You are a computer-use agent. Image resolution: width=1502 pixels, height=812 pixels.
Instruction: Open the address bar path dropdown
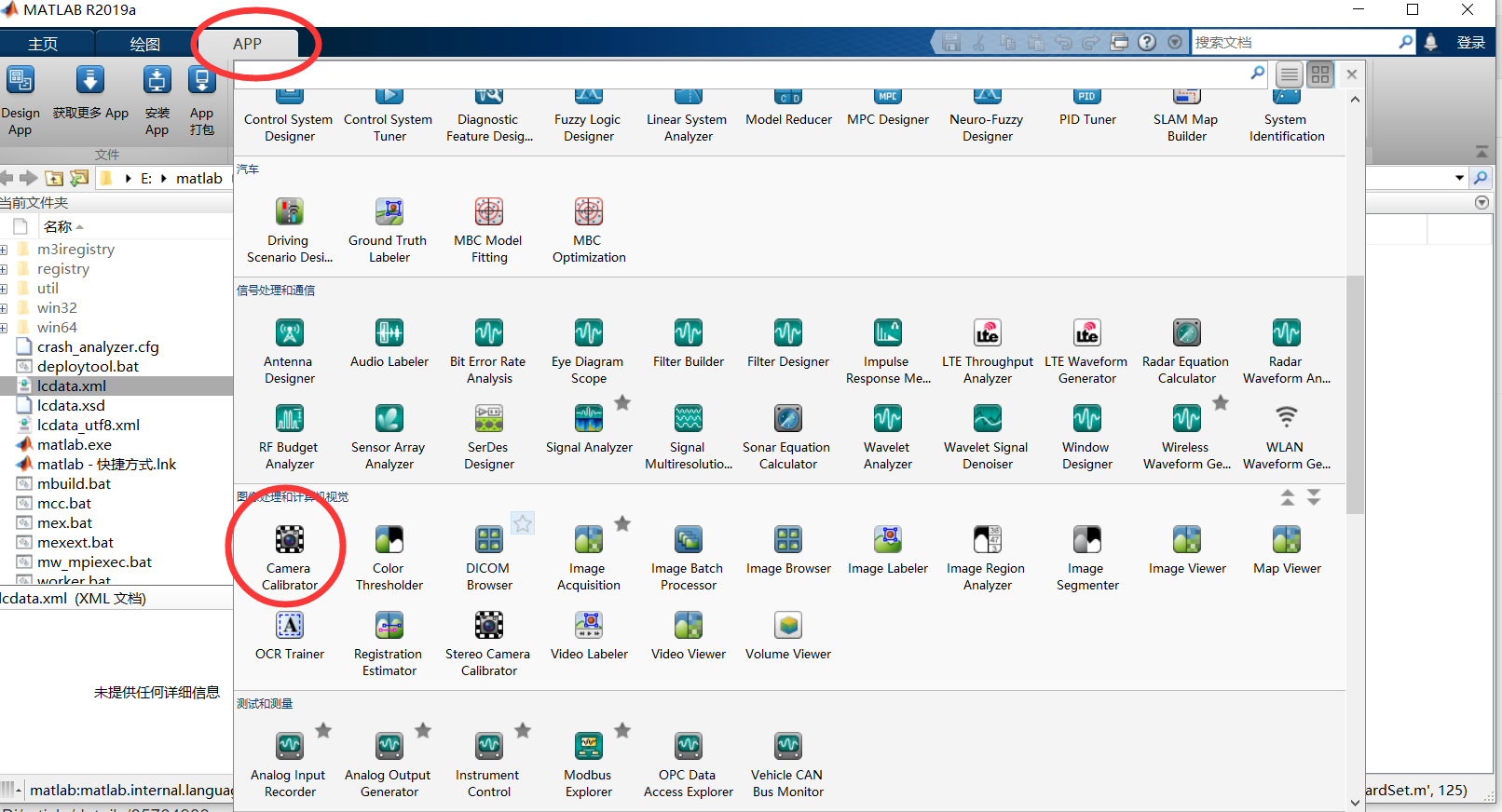click(1459, 178)
